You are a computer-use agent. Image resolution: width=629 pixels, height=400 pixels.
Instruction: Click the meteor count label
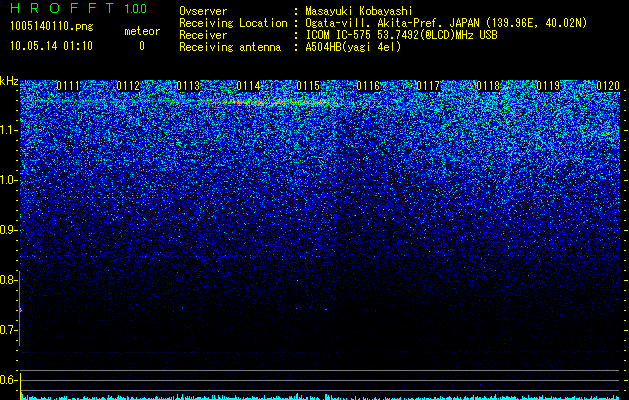pos(142,31)
